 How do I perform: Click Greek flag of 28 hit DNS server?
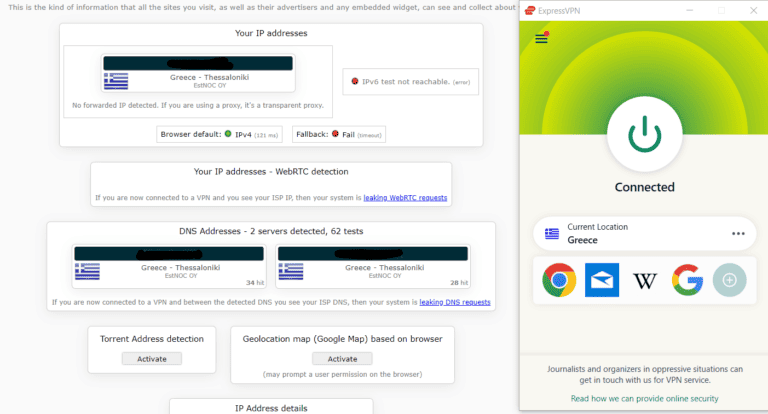(x=291, y=271)
